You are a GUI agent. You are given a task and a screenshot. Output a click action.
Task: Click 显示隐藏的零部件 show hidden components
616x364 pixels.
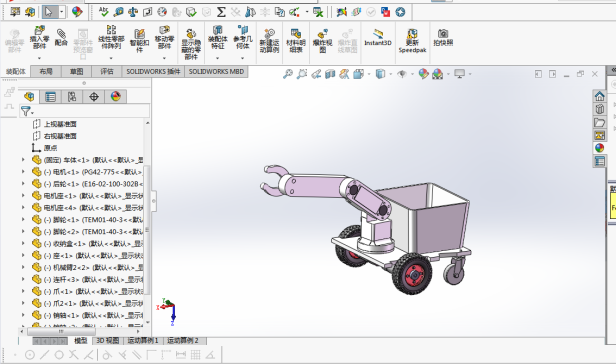click(x=191, y=44)
